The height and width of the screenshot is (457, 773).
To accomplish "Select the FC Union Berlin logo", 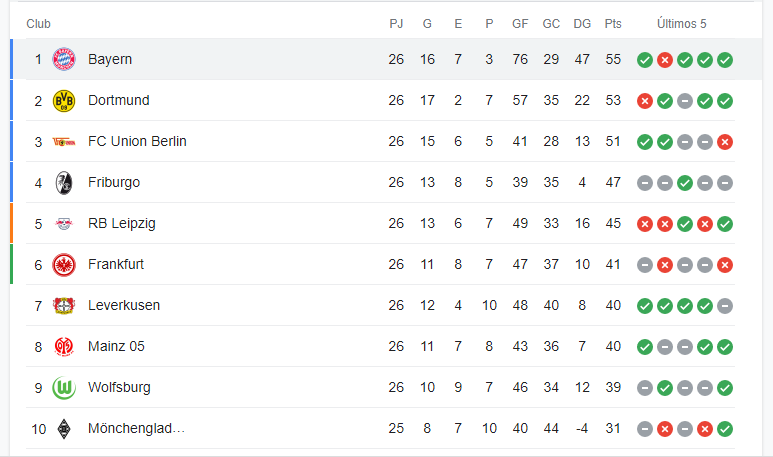I will [x=64, y=142].
